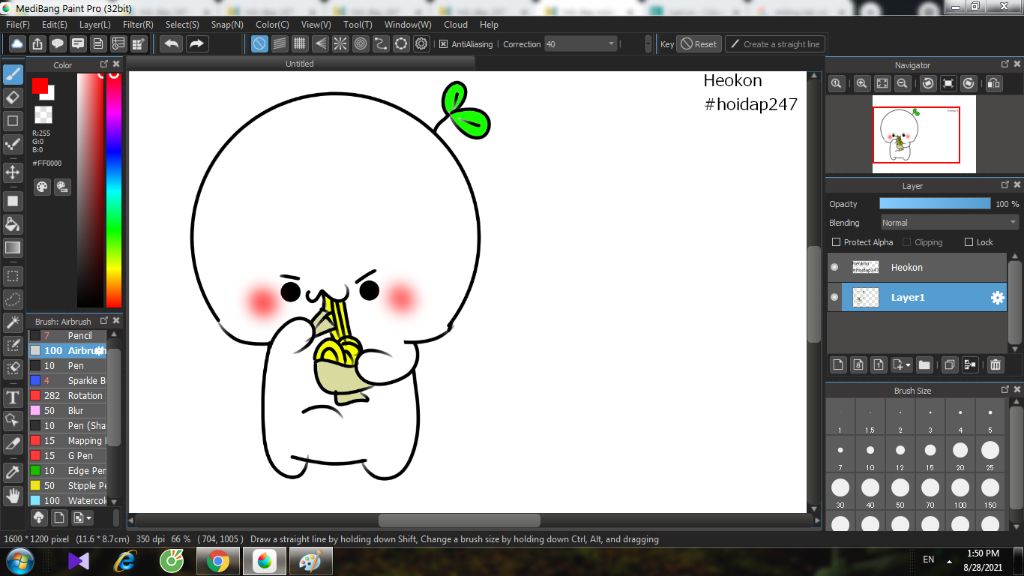The image size is (1024, 576).
Task: Open snap settings gear icon
Action: click(x=421, y=44)
